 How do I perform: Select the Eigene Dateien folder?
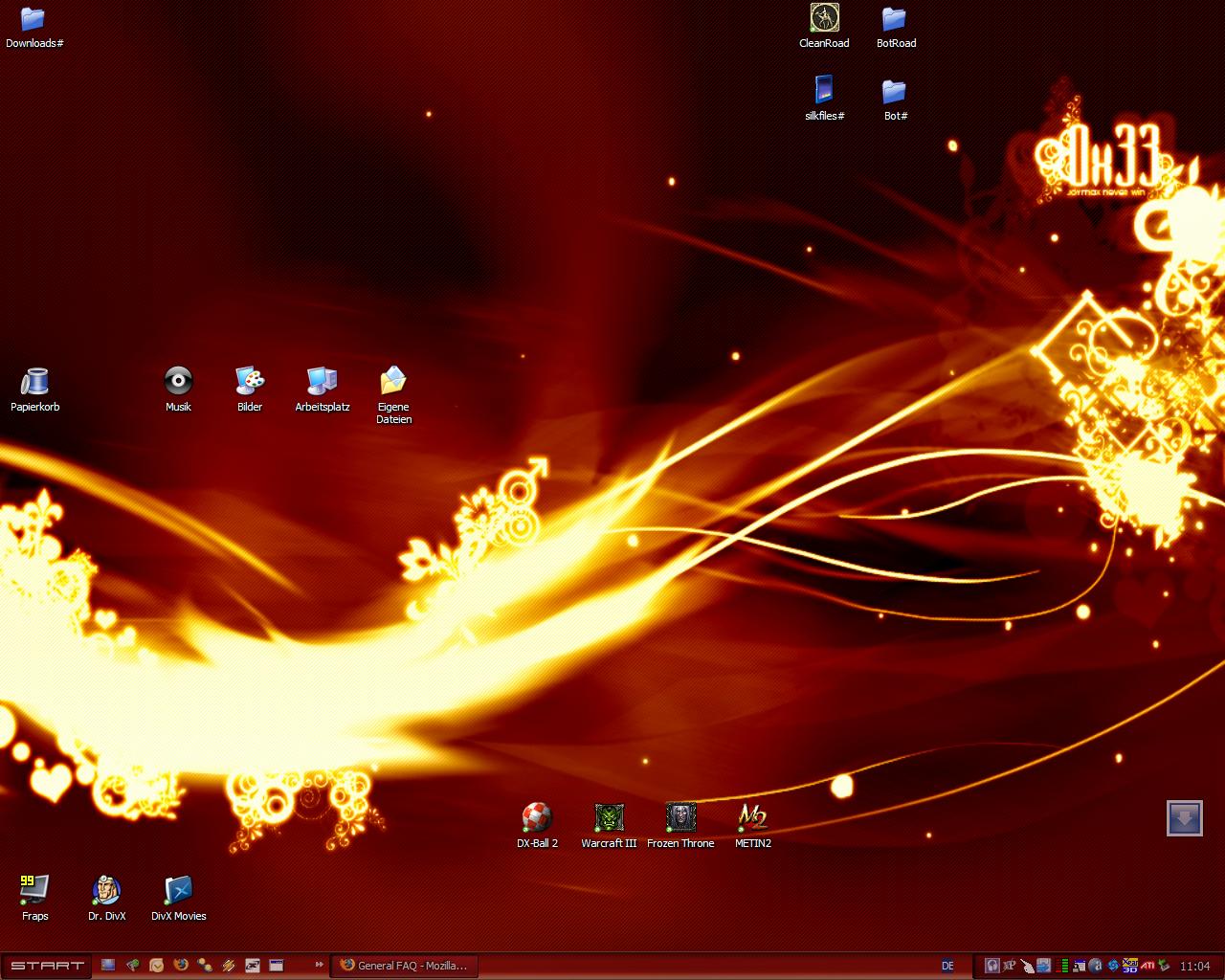(393, 382)
